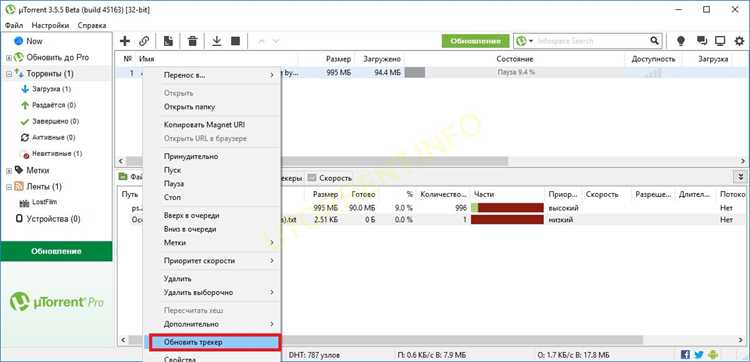This screenshot has height=362, width=750.
Task: Expand the Метки tree node
Action: coord(9,171)
